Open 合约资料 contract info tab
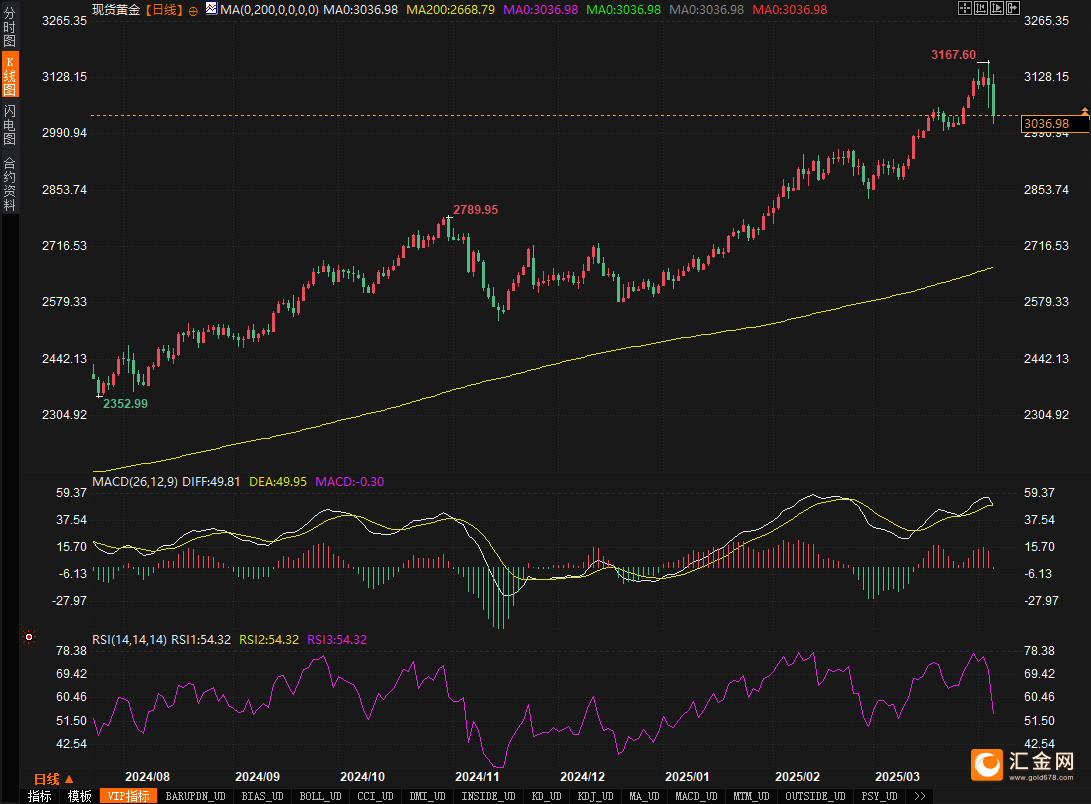 tap(10, 183)
